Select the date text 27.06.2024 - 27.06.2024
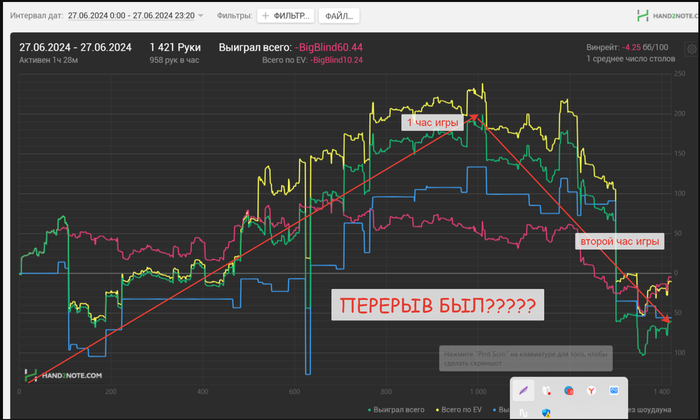Viewport: 700px width, 420px height. point(75,47)
